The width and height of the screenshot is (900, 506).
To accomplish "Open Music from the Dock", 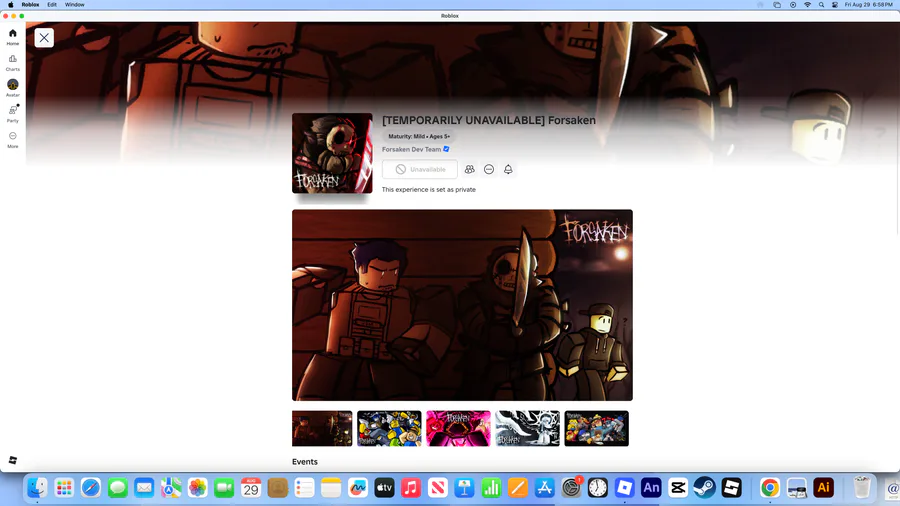I will pyautogui.click(x=411, y=488).
